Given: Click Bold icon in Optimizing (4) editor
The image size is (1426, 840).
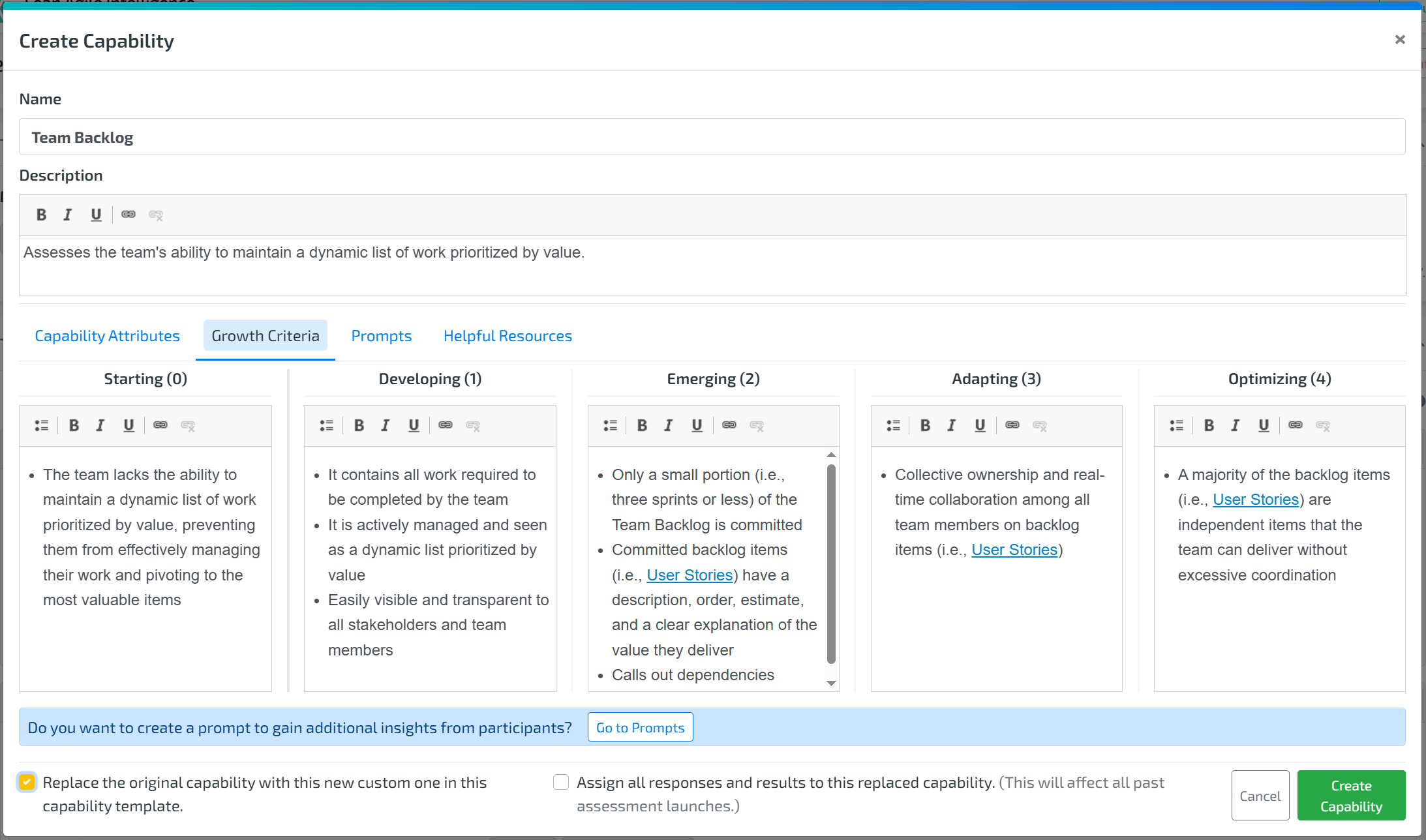Looking at the screenshot, I should coord(1209,425).
